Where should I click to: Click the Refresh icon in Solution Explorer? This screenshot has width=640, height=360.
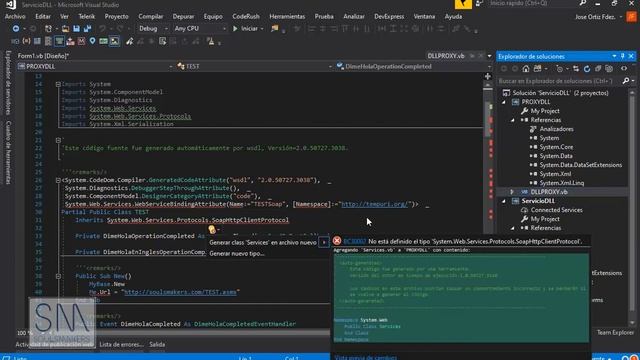coord(587,69)
